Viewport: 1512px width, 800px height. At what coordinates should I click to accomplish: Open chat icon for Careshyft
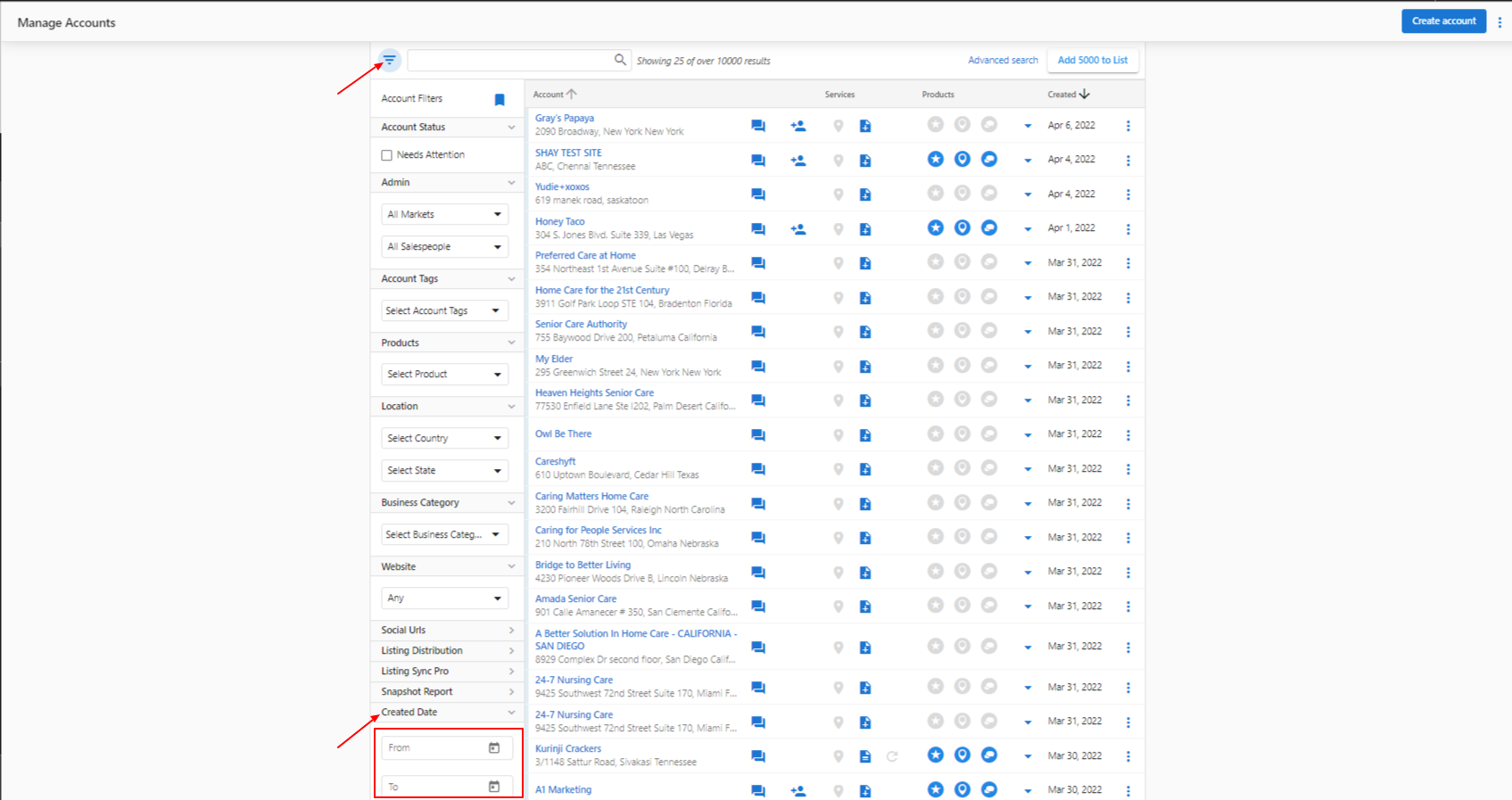pyautogui.click(x=758, y=469)
